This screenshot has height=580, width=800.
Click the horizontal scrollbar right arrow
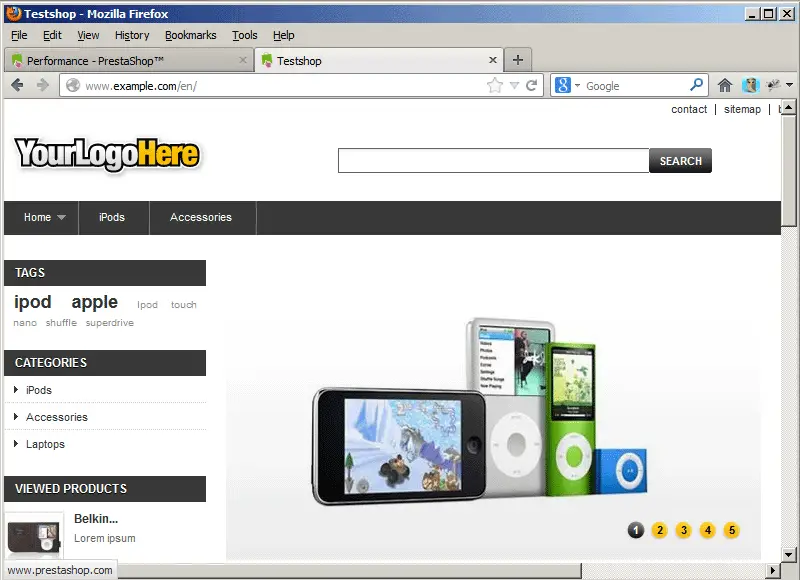(773, 570)
